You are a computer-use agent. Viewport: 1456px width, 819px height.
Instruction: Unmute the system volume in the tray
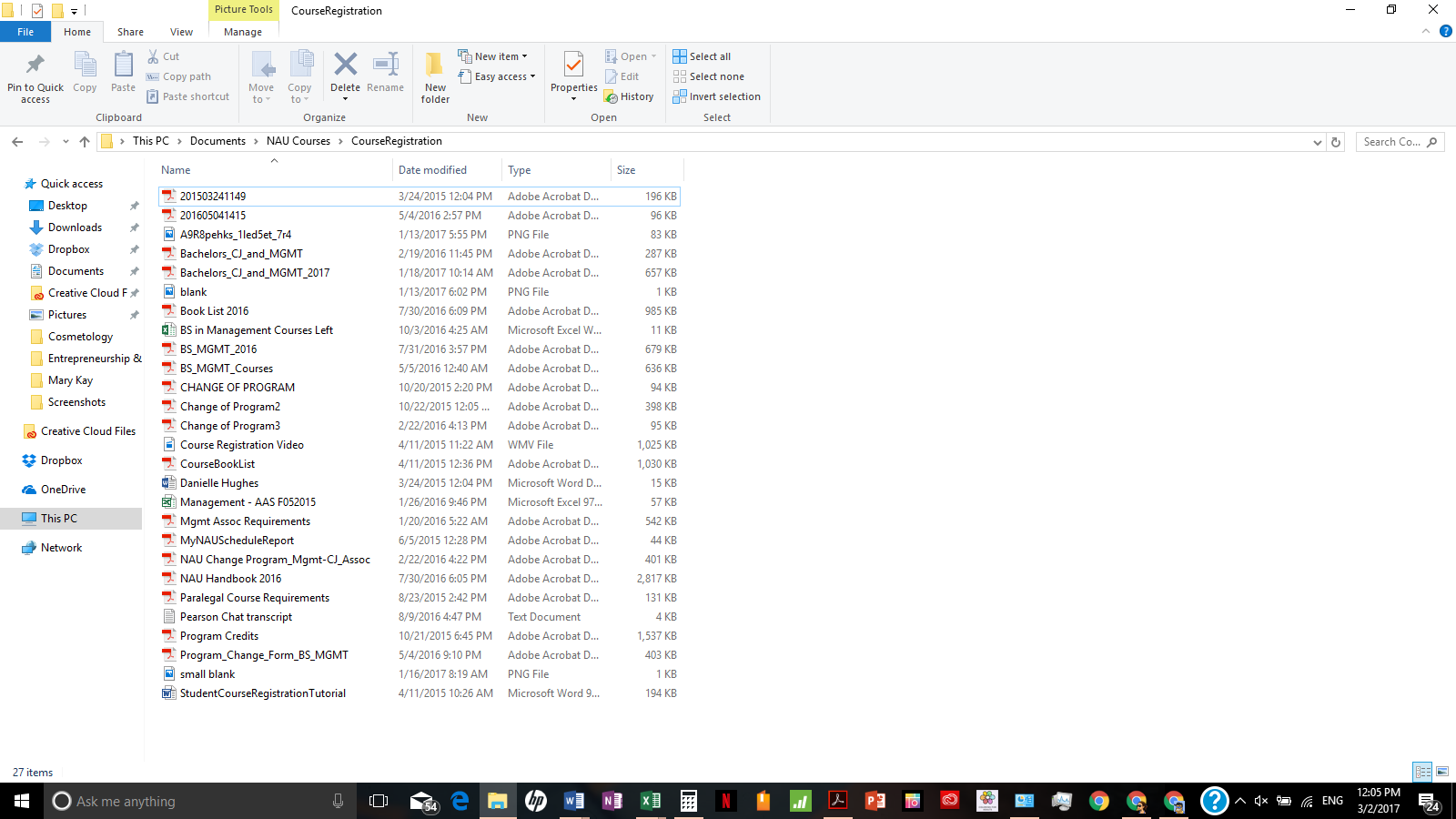coord(1259,802)
